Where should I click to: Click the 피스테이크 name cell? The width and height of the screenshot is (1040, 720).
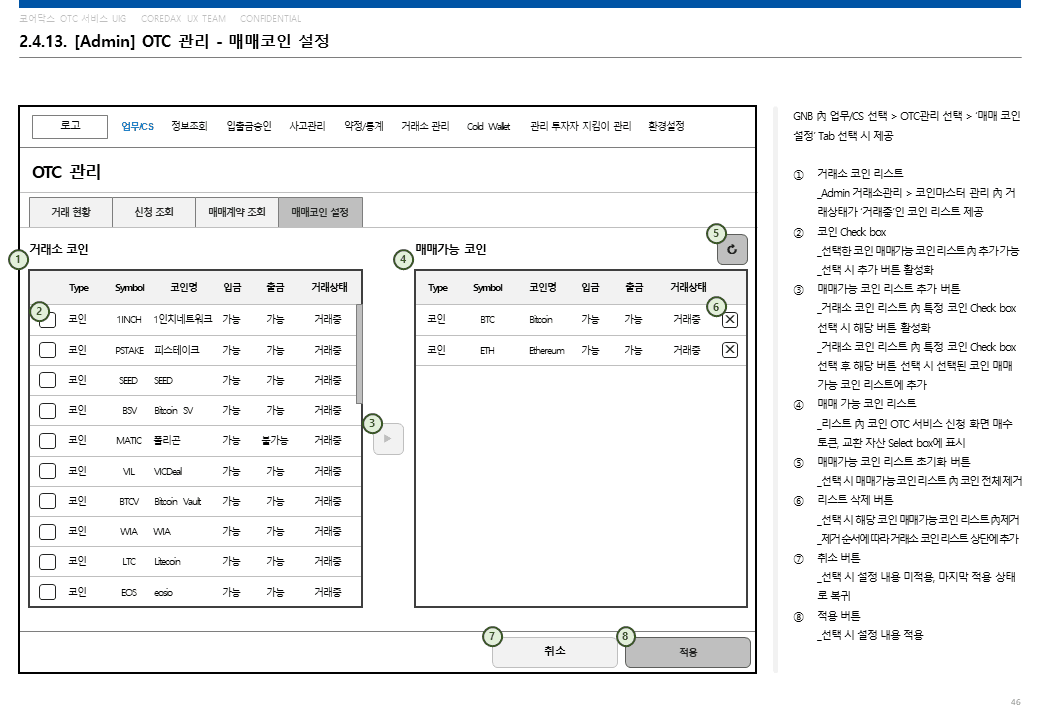click(x=176, y=349)
